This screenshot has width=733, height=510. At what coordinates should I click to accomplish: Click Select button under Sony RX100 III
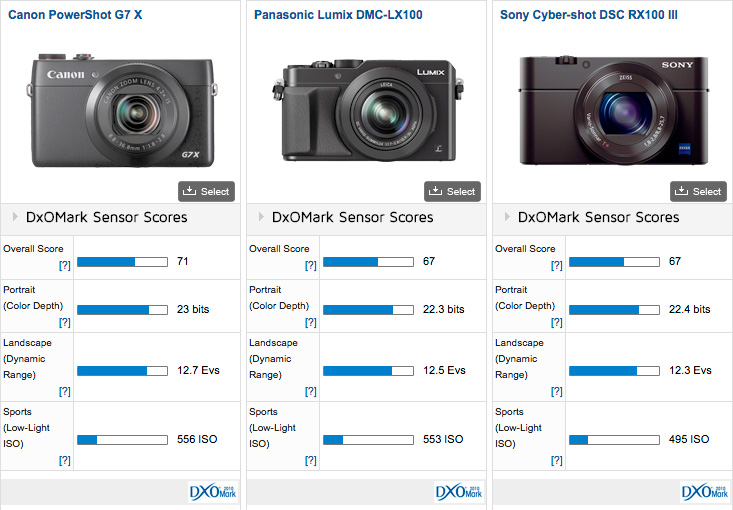(x=698, y=191)
